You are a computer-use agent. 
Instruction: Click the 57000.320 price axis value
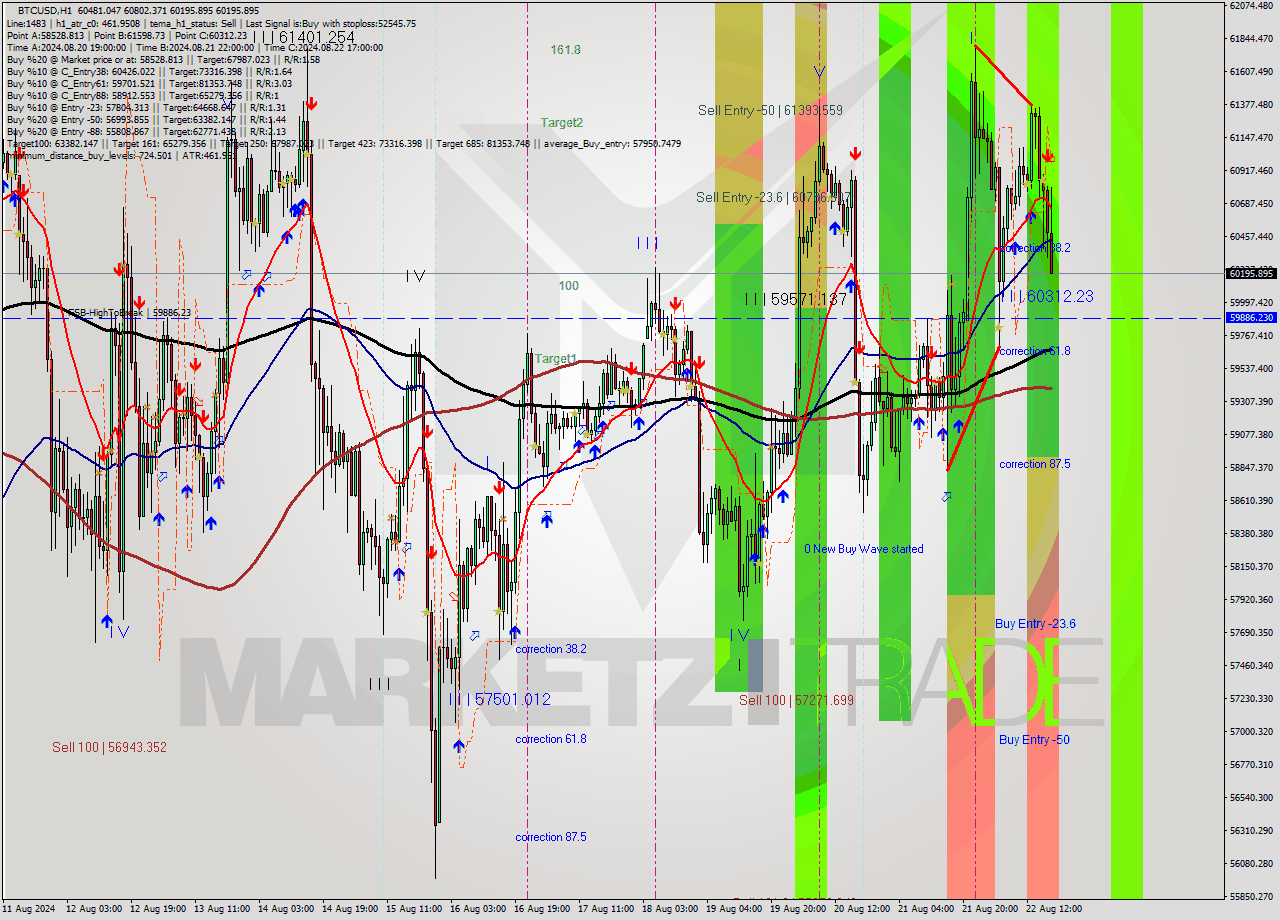click(1251, 732)
